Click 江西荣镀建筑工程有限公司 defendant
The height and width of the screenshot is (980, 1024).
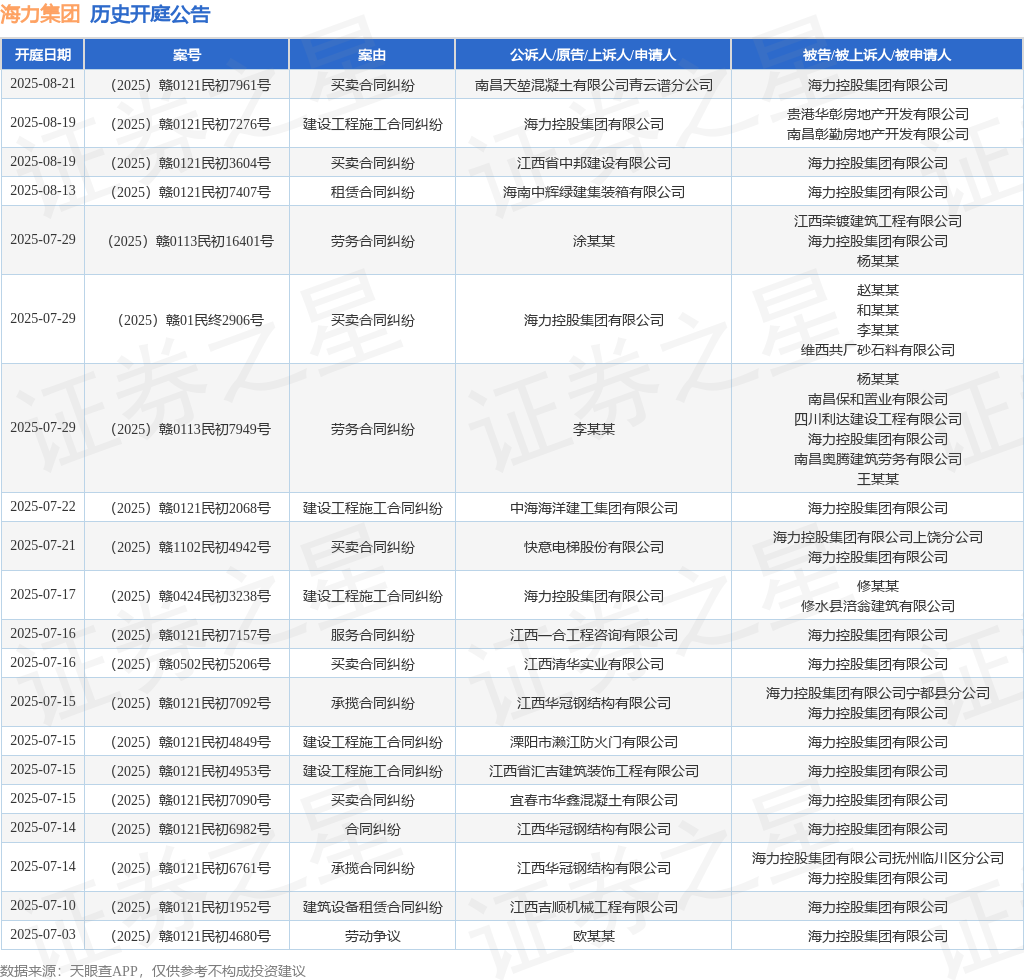point(878,221)
